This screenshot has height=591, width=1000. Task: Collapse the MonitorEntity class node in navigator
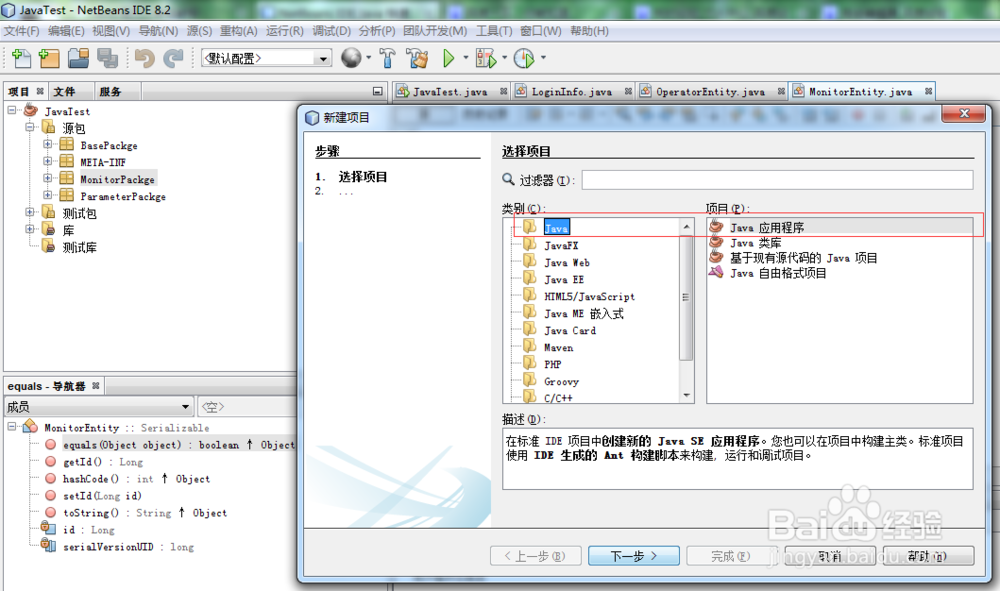(12, 426)
